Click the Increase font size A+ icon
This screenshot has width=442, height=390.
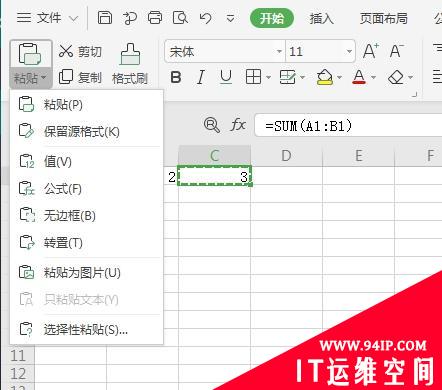(x=371, y=51)
